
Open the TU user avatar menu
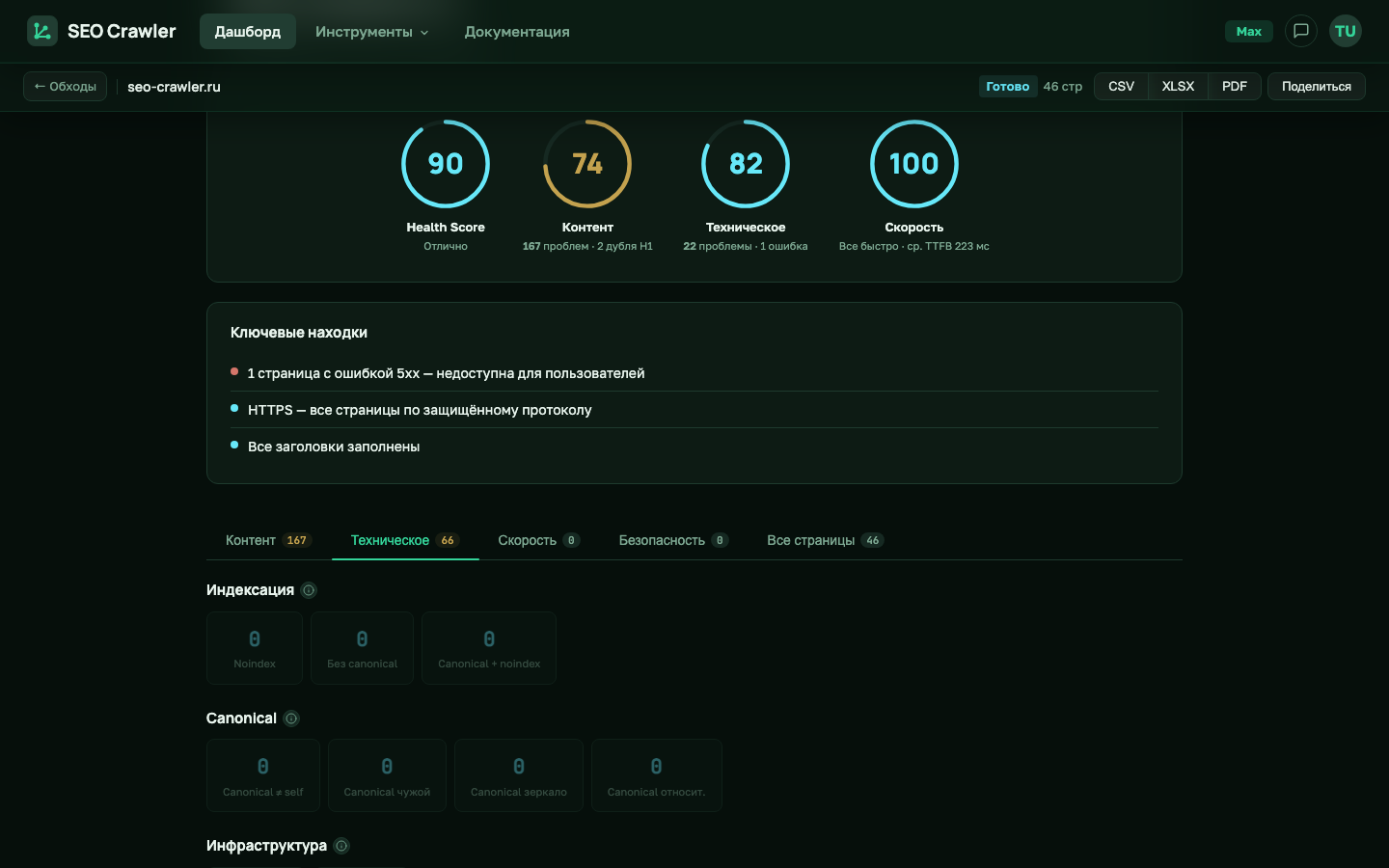click(1345, 31)
